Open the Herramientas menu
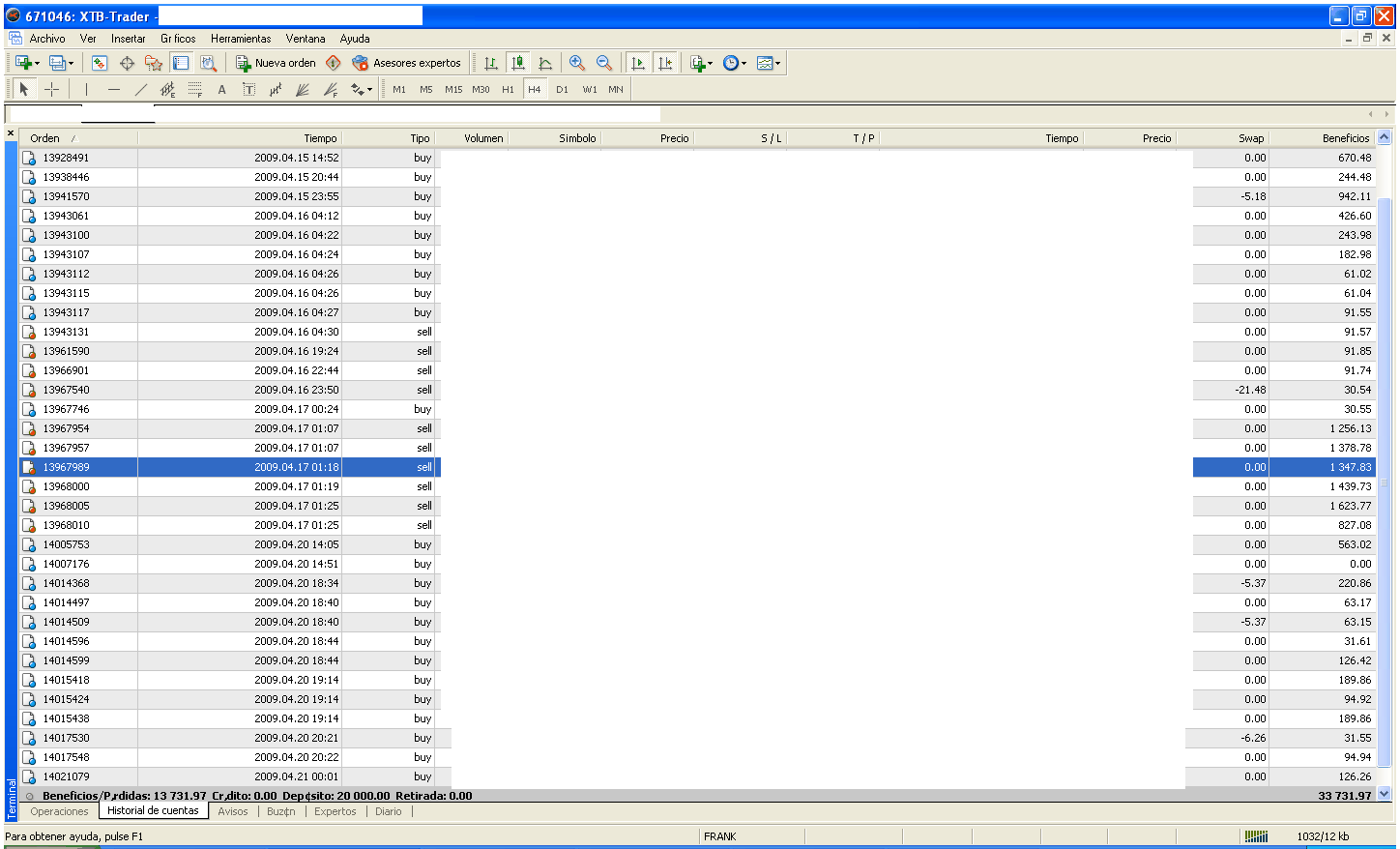Screen dimensions: 1400x849 point(241,39)
